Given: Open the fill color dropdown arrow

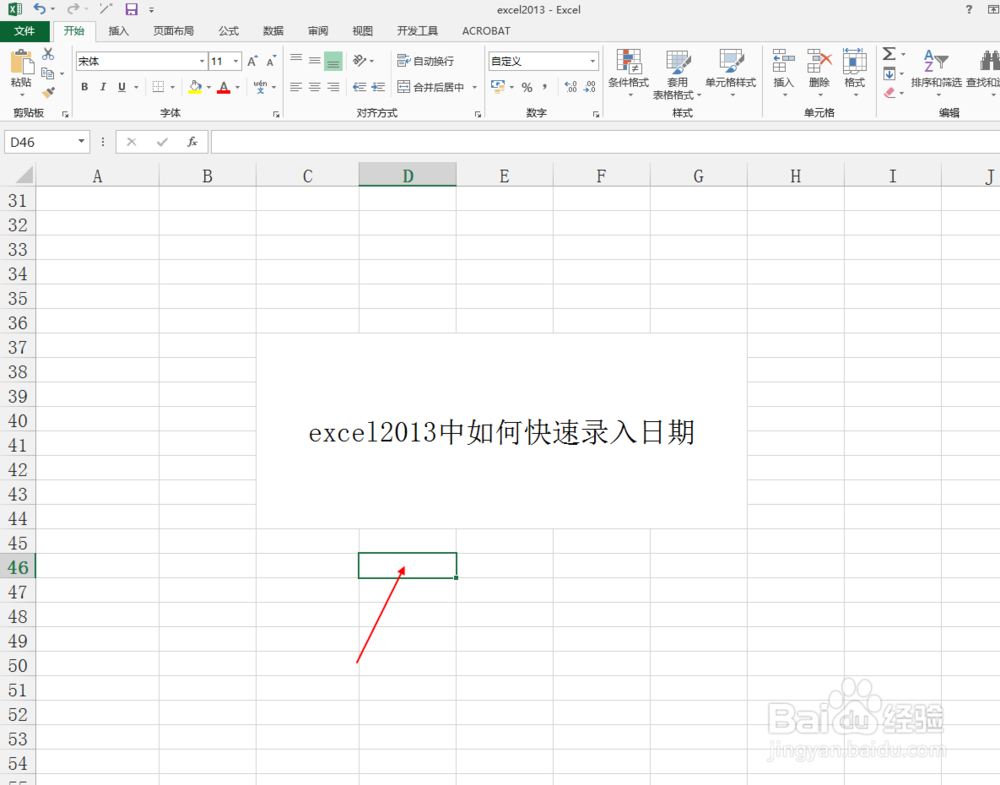Looking at the screenshot, I should click(x=209, y=87).
